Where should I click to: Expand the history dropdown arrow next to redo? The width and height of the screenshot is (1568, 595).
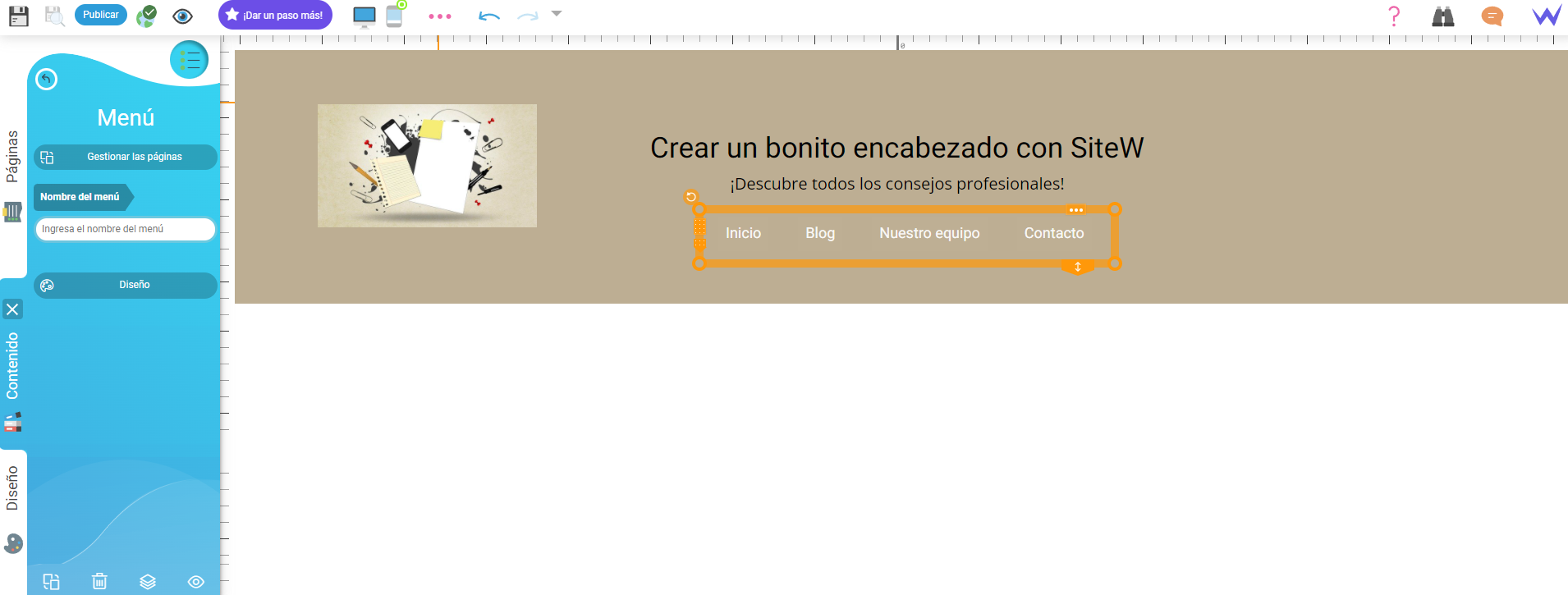tap(557, 13)
